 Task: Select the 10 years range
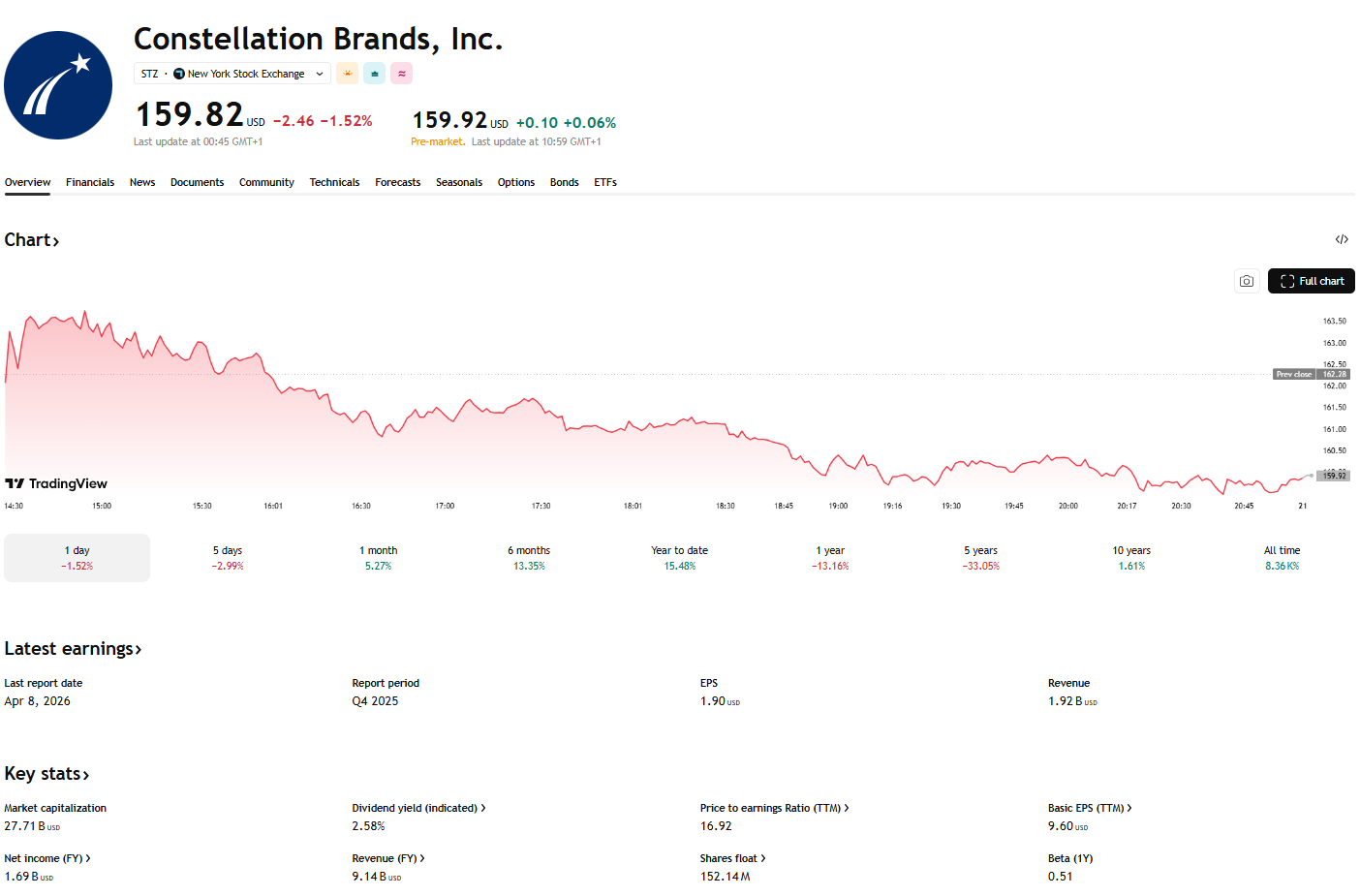1131,558
